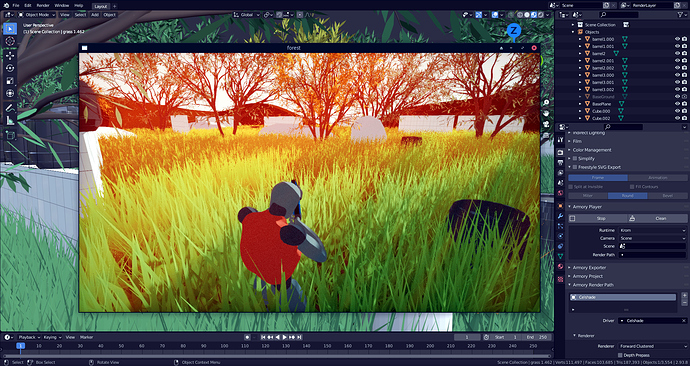Open the Render properties tab

(x=560, y=152)
